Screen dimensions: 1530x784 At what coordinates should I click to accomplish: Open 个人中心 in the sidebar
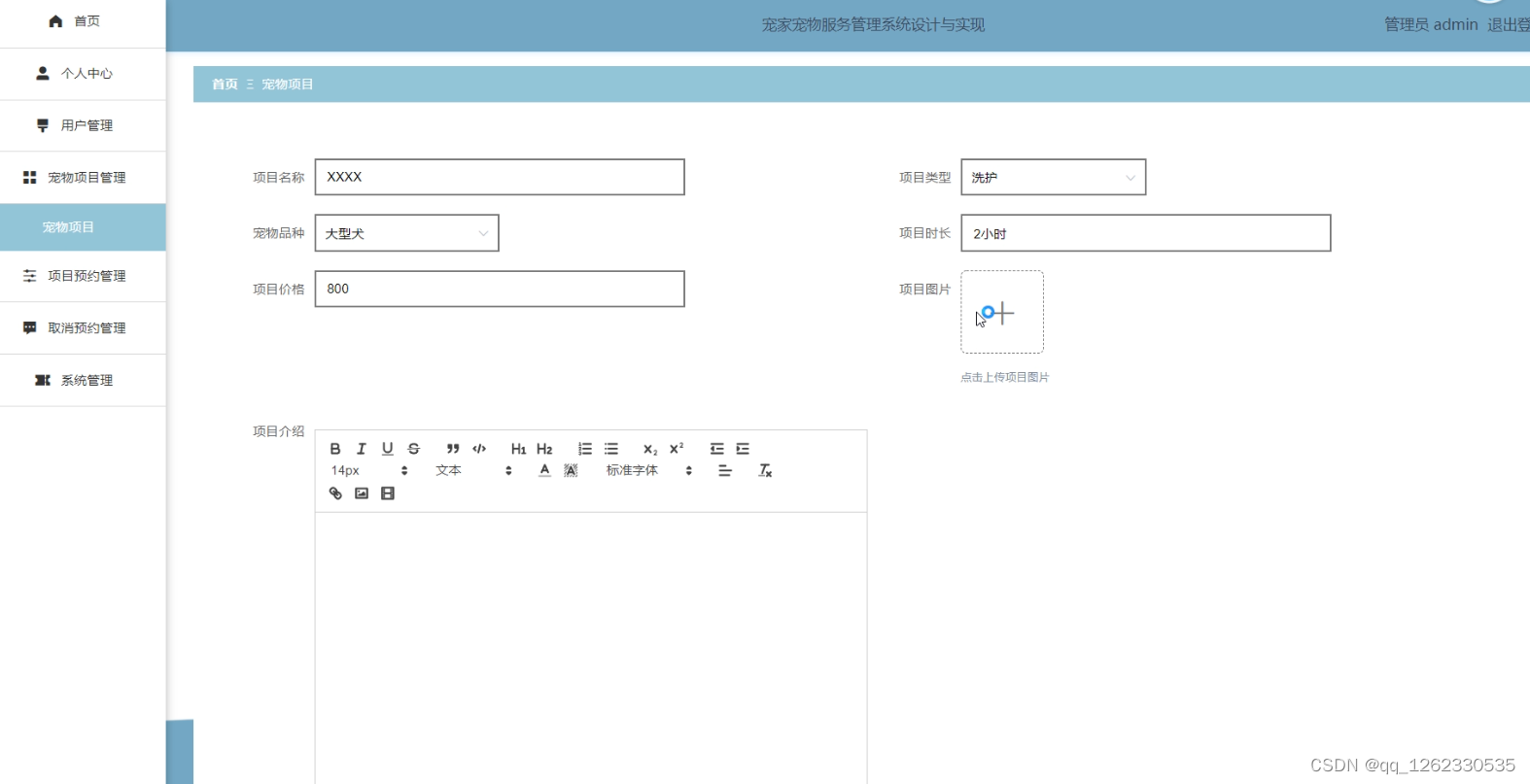click(83, 74)
